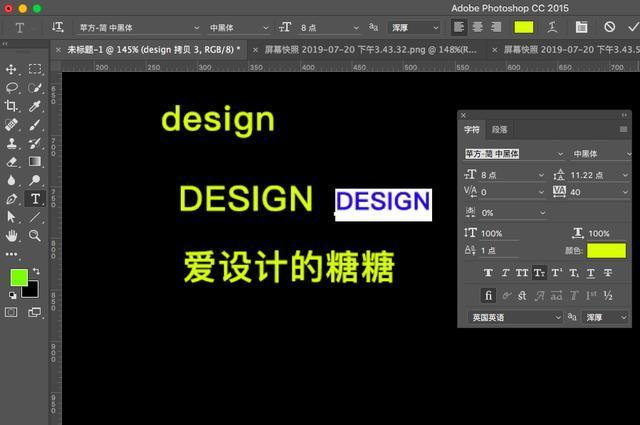640x425 pixels.
Task: Open language dropdown 英国英语
Action: click(x=515, y=317)
